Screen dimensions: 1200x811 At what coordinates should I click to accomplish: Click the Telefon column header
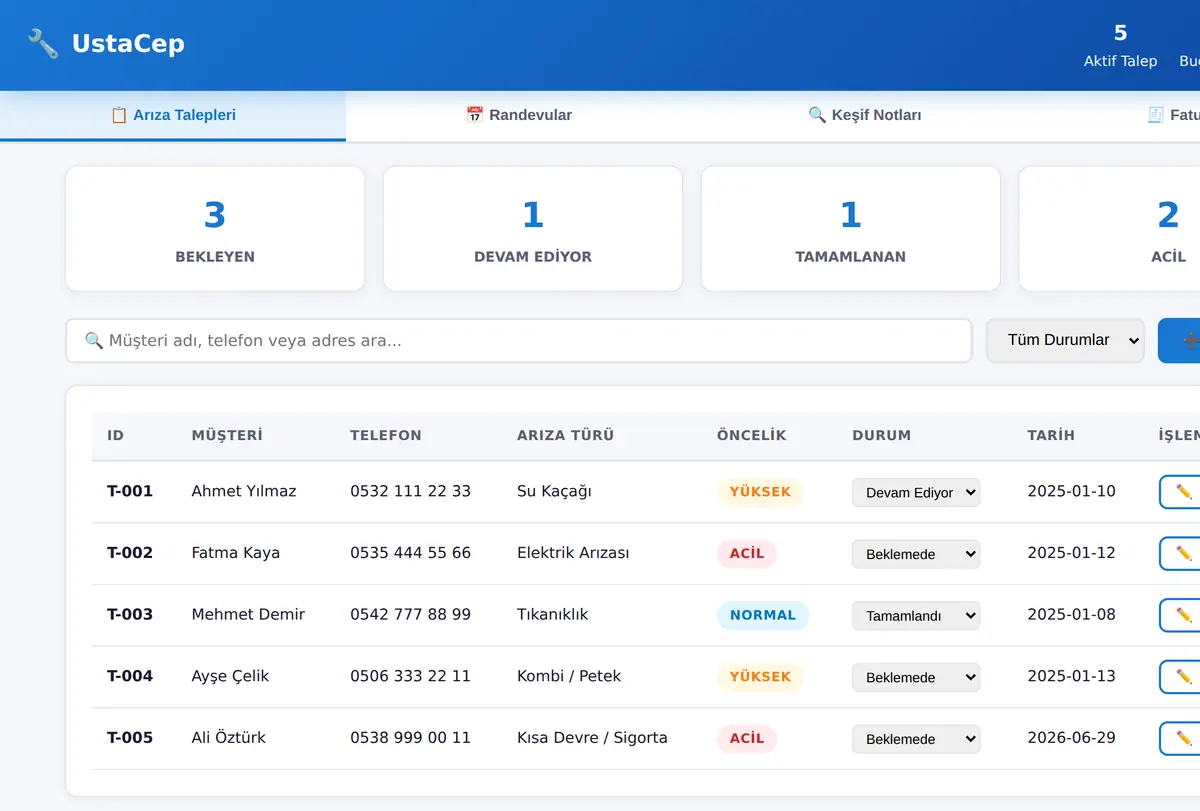(x=386, y=435)
